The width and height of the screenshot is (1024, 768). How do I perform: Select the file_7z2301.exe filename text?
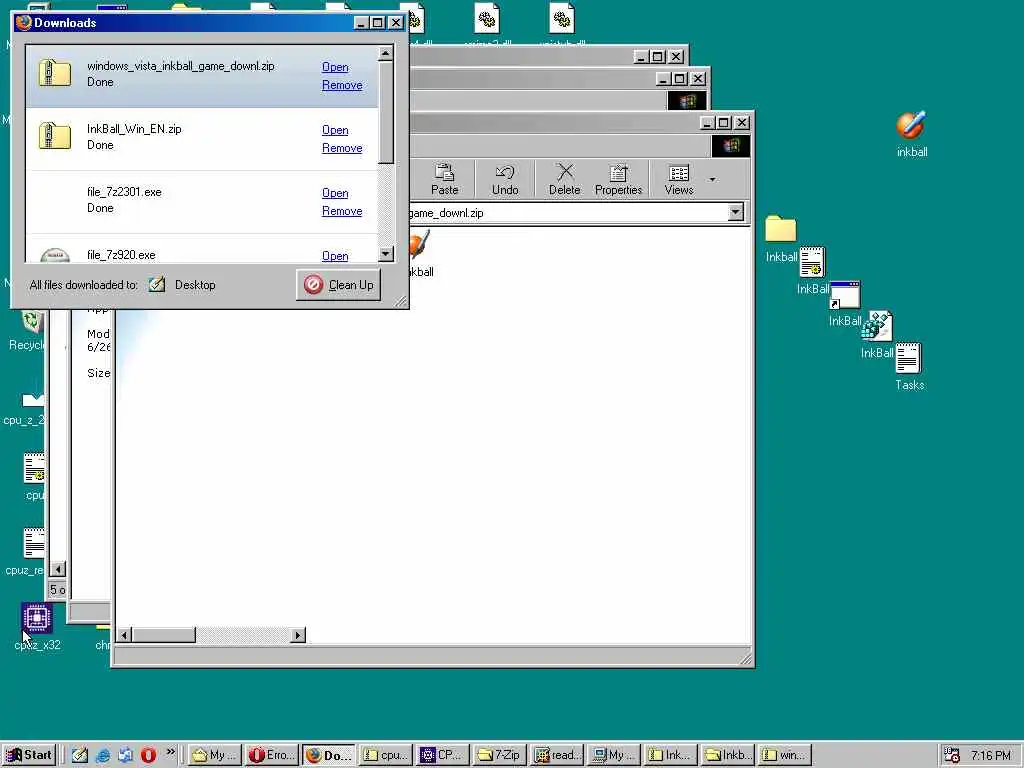click(x=124, y=192)
